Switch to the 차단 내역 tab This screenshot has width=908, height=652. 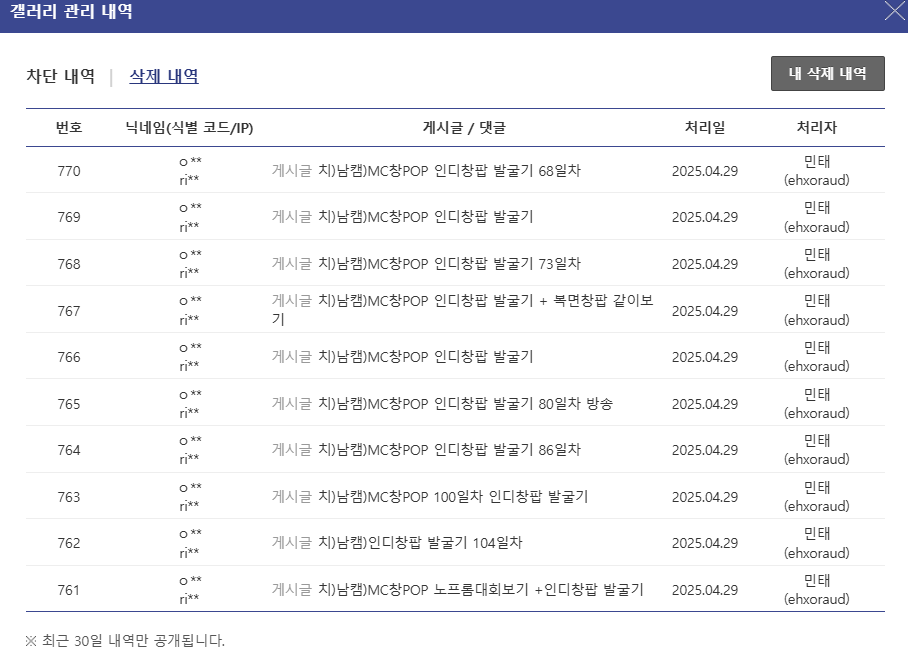click(60, 76)
